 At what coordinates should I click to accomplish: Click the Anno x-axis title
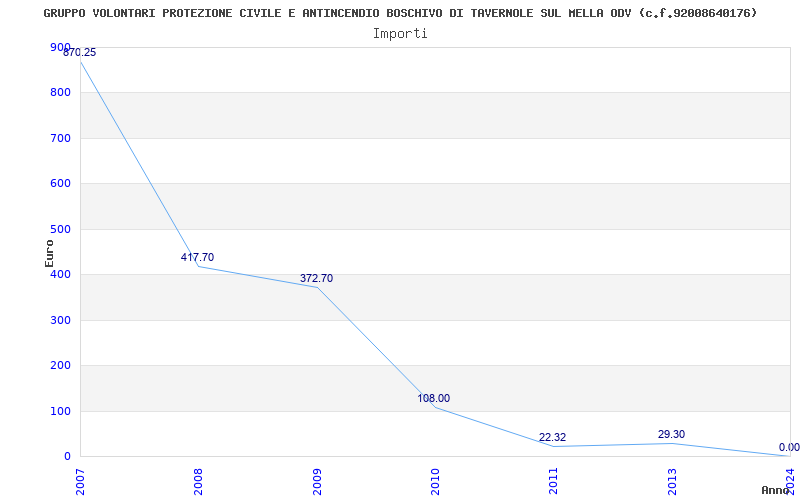[776, 490]
